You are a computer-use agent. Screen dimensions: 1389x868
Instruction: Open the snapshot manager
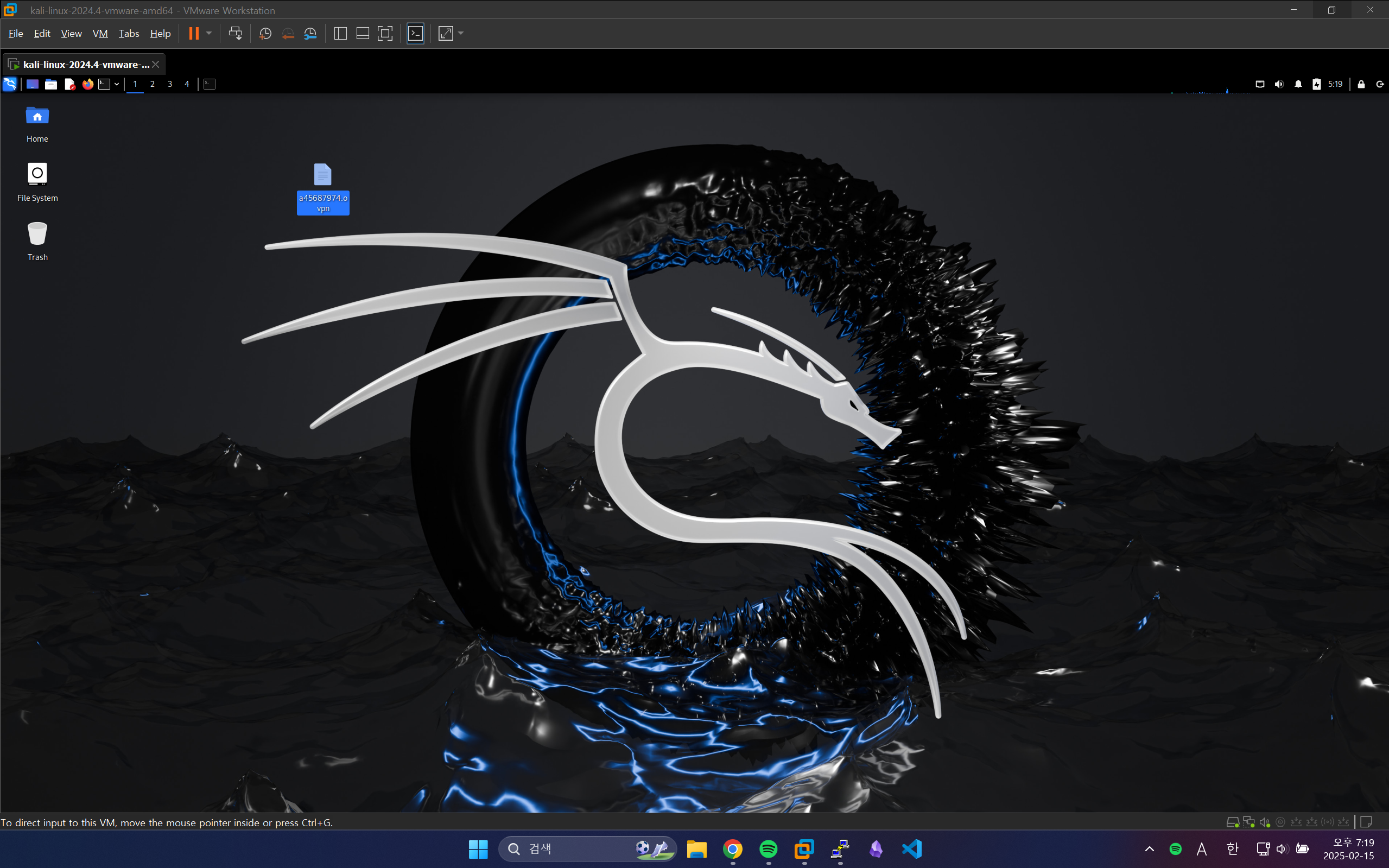310,33
